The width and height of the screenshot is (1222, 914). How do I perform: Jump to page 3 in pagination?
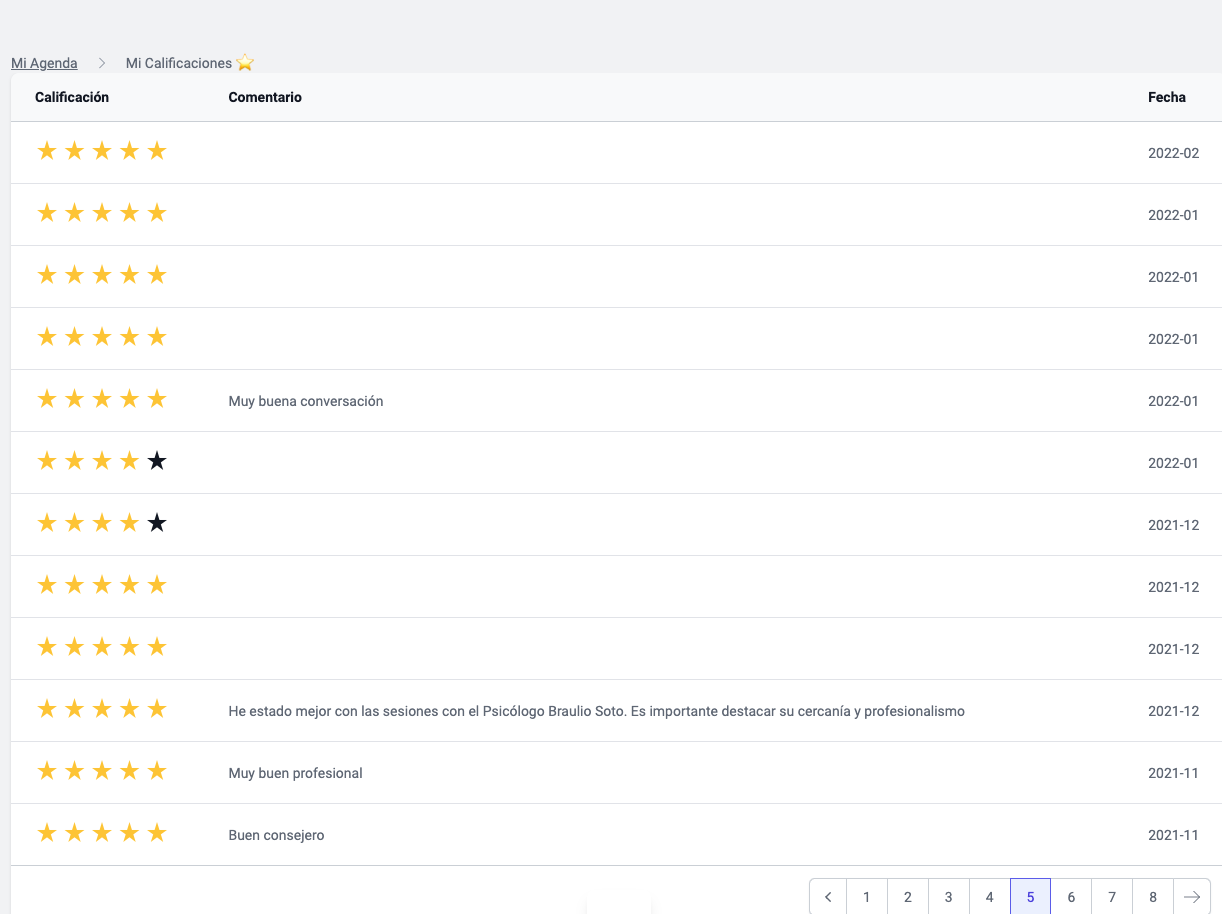coord(949,897)
